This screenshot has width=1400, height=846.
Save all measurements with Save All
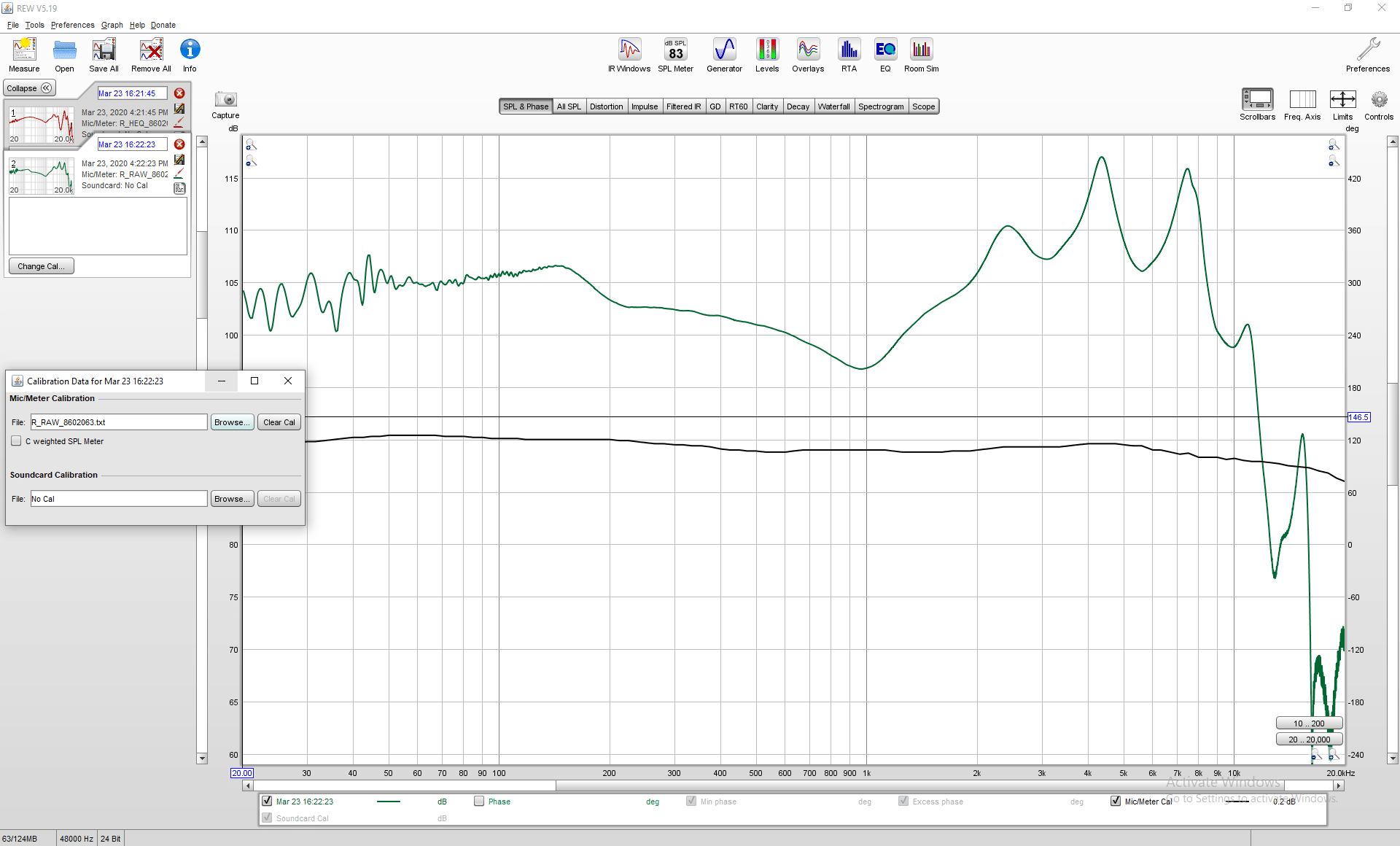click(x=104, y=55)
